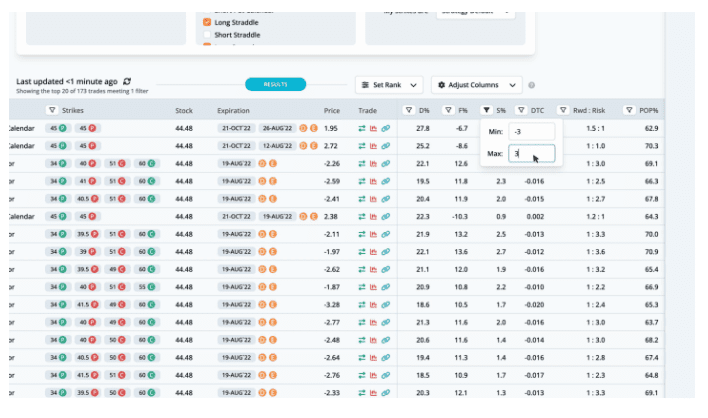Viewport: 708px width, 418px height.
Task: Click the trade arrows icon in first row
Action: [362, 129]
